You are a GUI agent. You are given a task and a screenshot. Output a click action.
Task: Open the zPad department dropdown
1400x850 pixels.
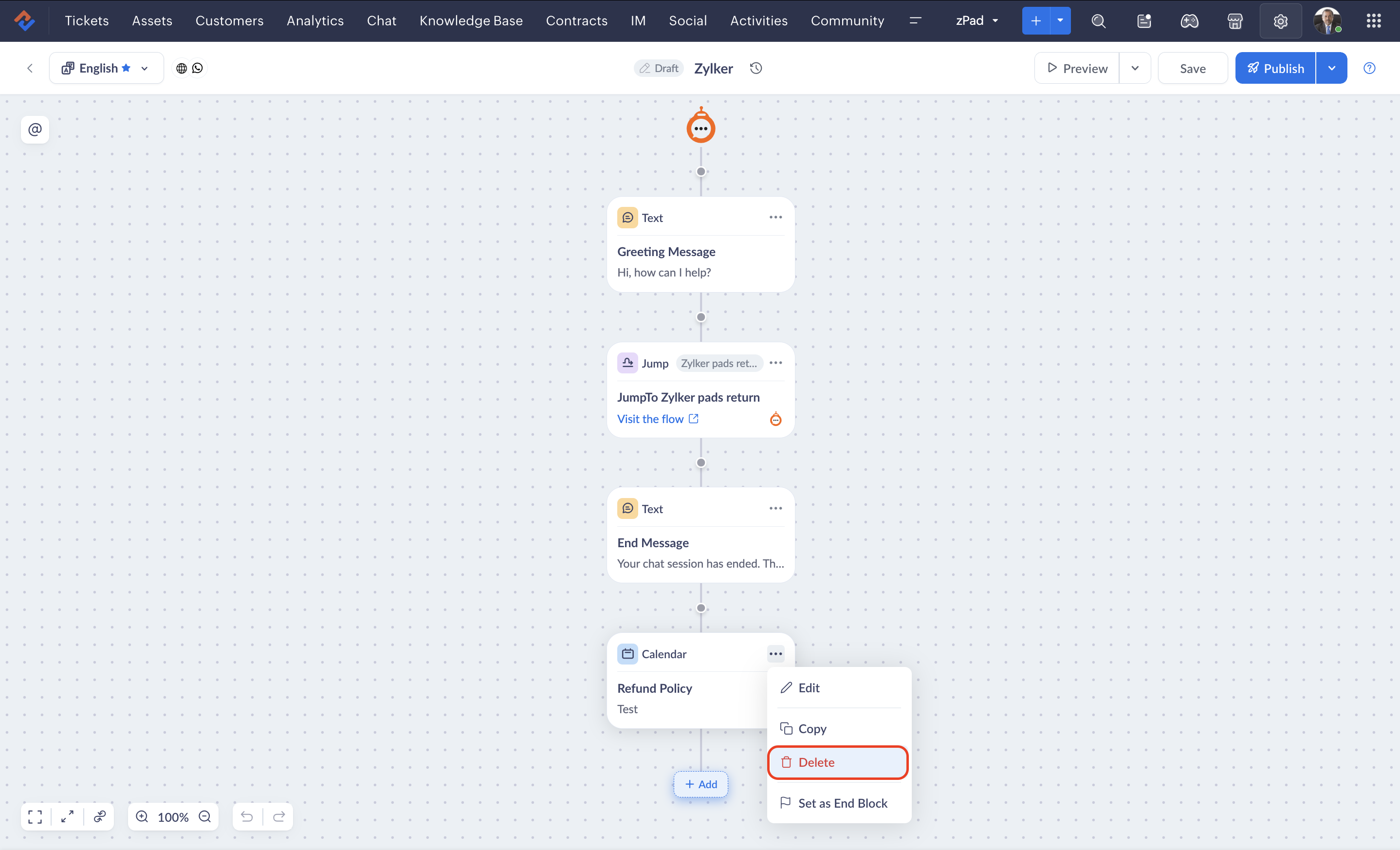click(x=976, y=21)
